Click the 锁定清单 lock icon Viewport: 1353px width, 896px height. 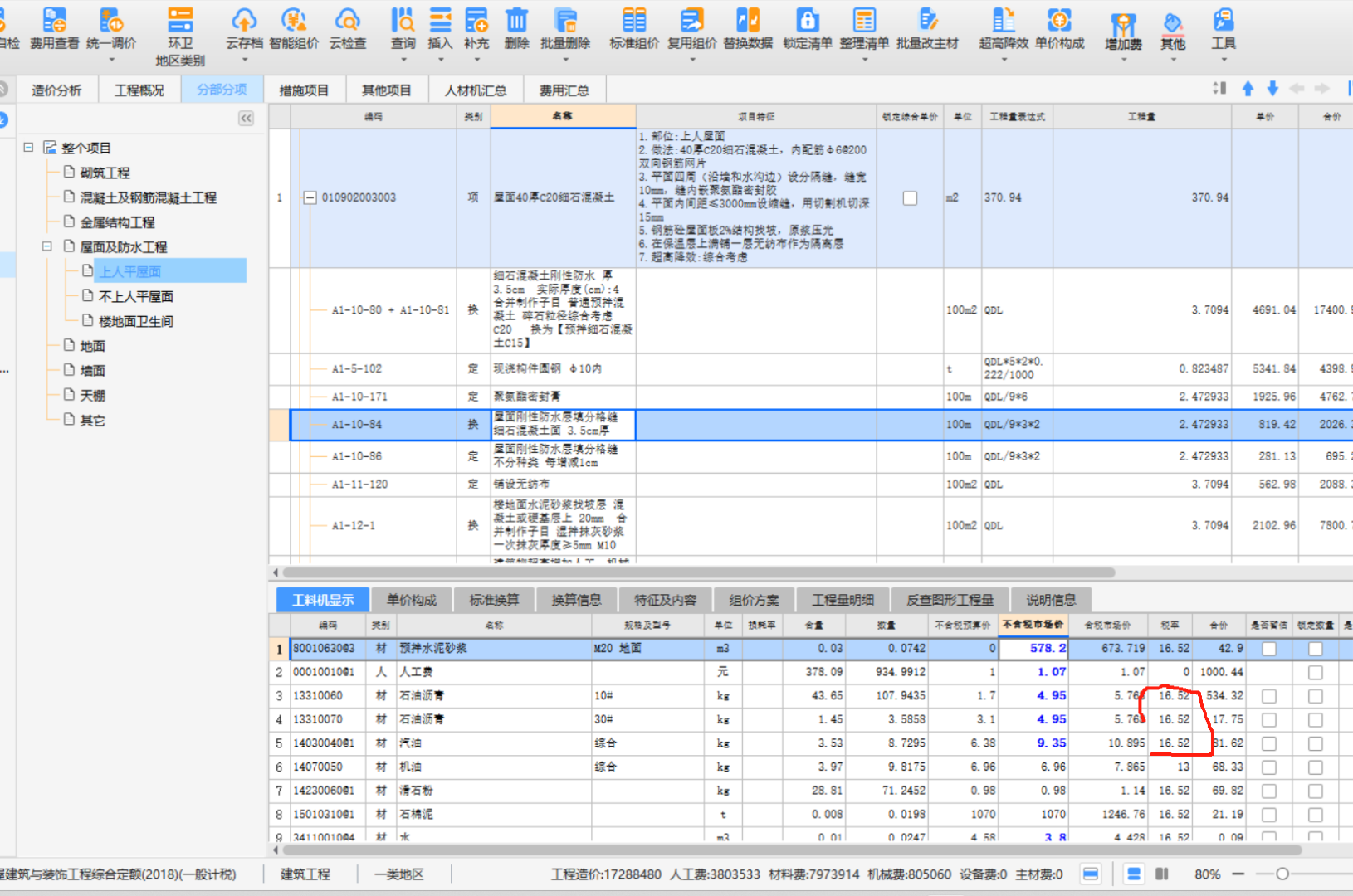tap(808, 27)
